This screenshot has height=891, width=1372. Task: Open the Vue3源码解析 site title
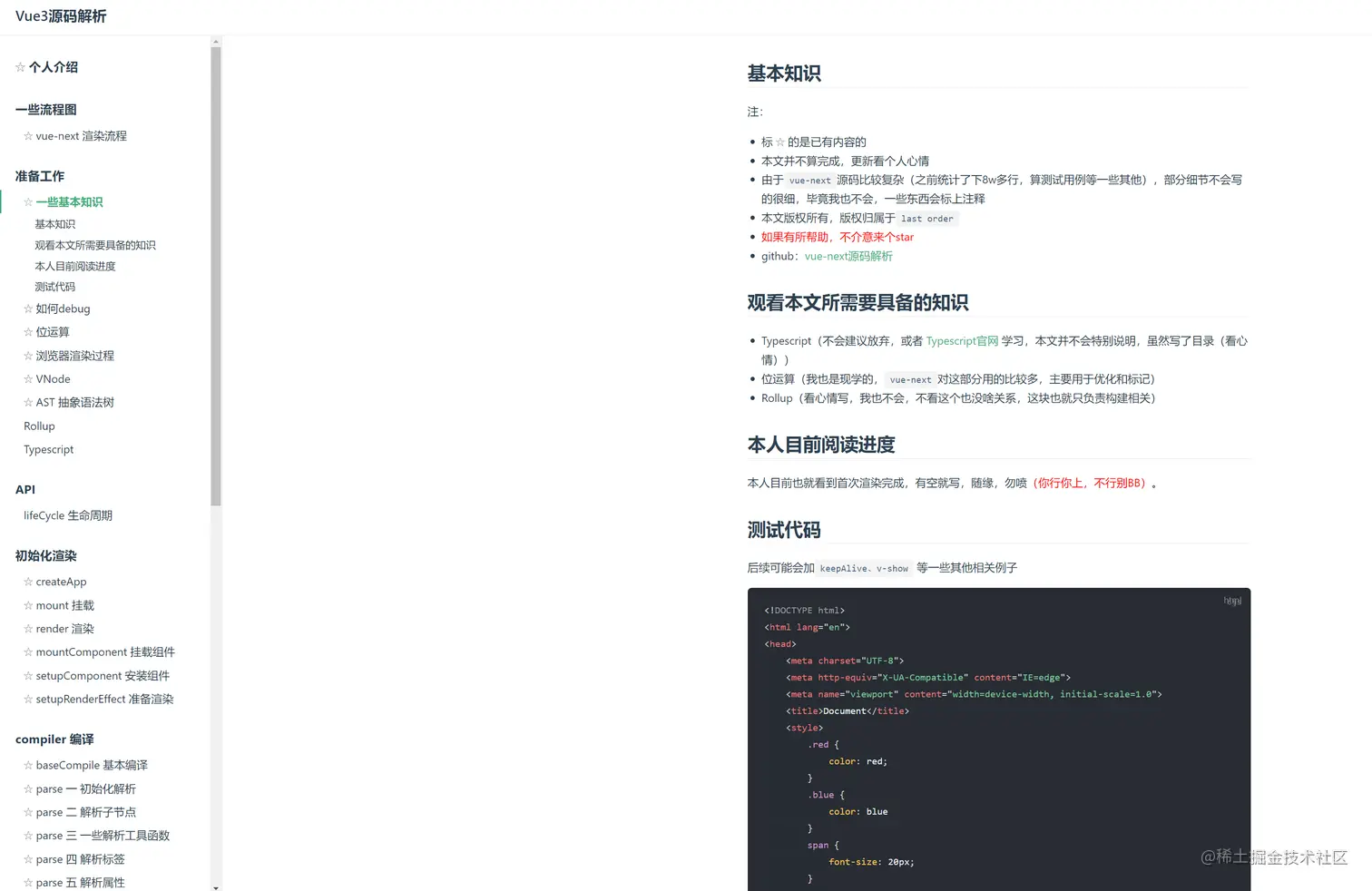pos(61,16)
